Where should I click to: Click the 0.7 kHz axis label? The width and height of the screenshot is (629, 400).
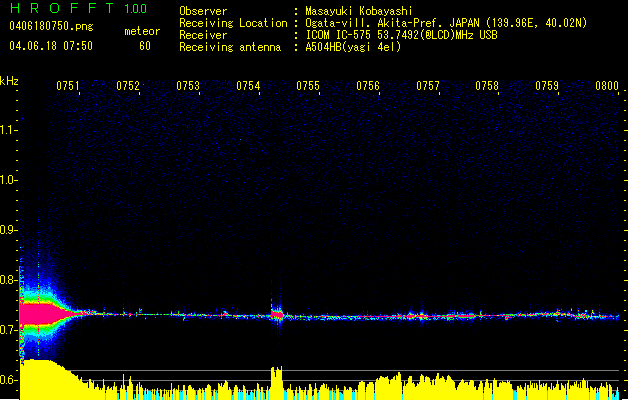pos(8,330)
